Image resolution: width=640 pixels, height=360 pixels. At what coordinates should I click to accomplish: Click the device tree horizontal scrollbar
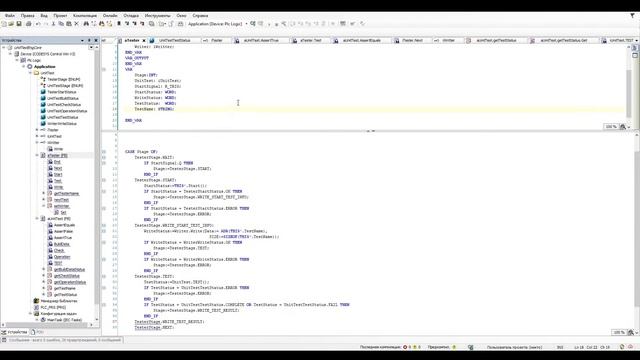tap(47, 325)
